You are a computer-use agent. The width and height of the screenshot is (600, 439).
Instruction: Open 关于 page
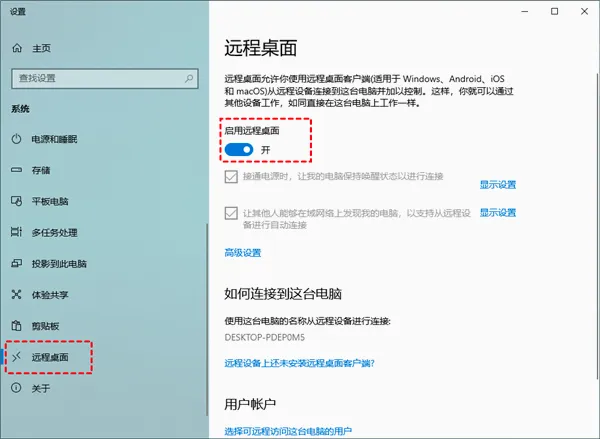click(41, 388)
